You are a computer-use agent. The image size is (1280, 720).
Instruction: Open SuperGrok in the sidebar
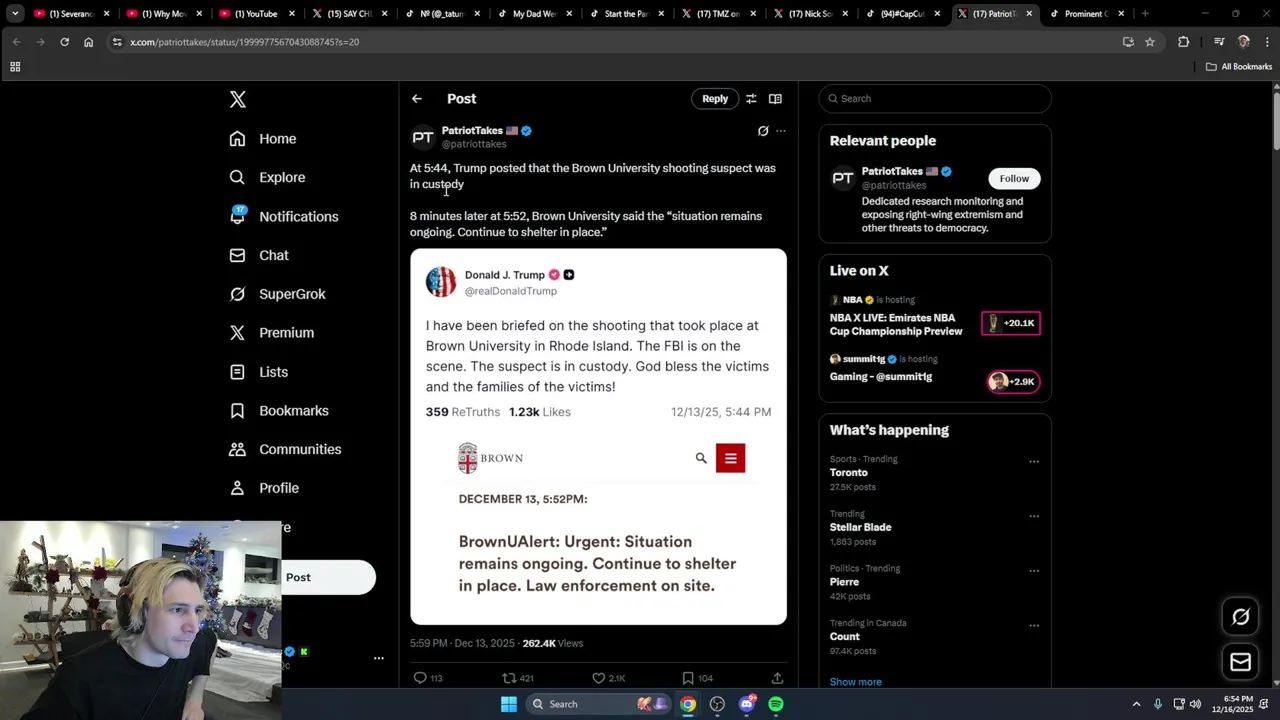(277, 294)
